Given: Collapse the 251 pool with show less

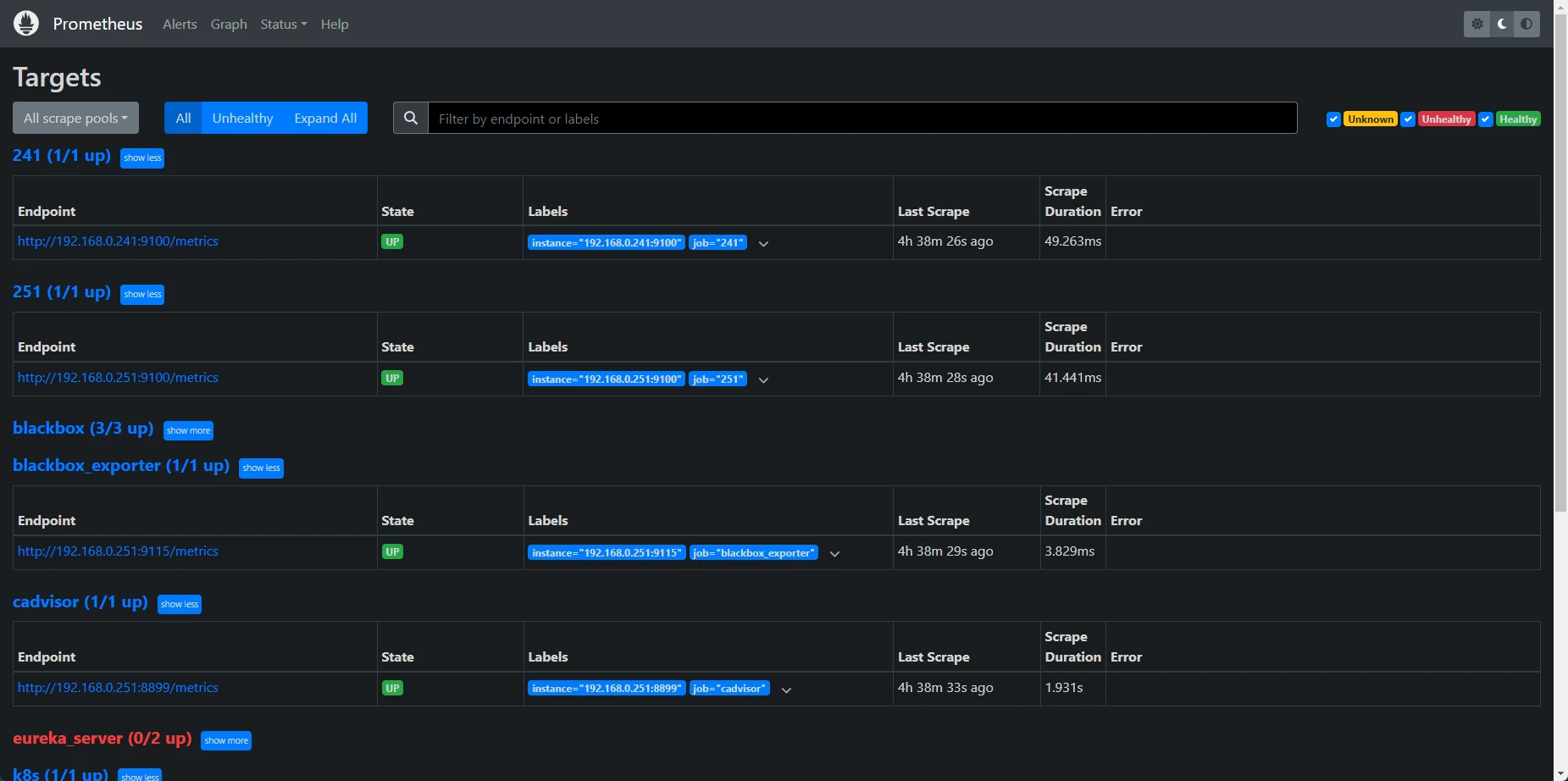Looking at the screenshot, I should tap(142, 294).
